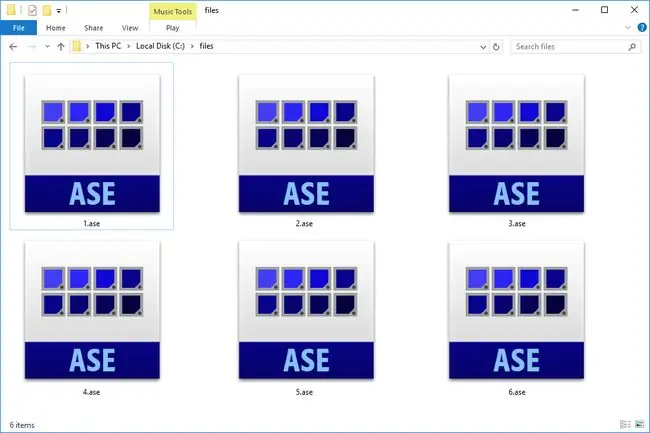Go back with the Back arrow

(x=13, y=46)
